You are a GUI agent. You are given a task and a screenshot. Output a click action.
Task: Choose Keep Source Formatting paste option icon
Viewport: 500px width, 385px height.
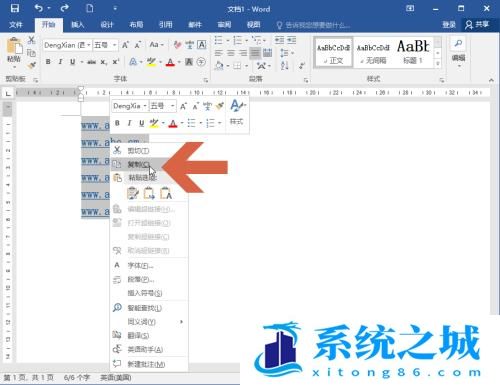click(x=133, y=193)
